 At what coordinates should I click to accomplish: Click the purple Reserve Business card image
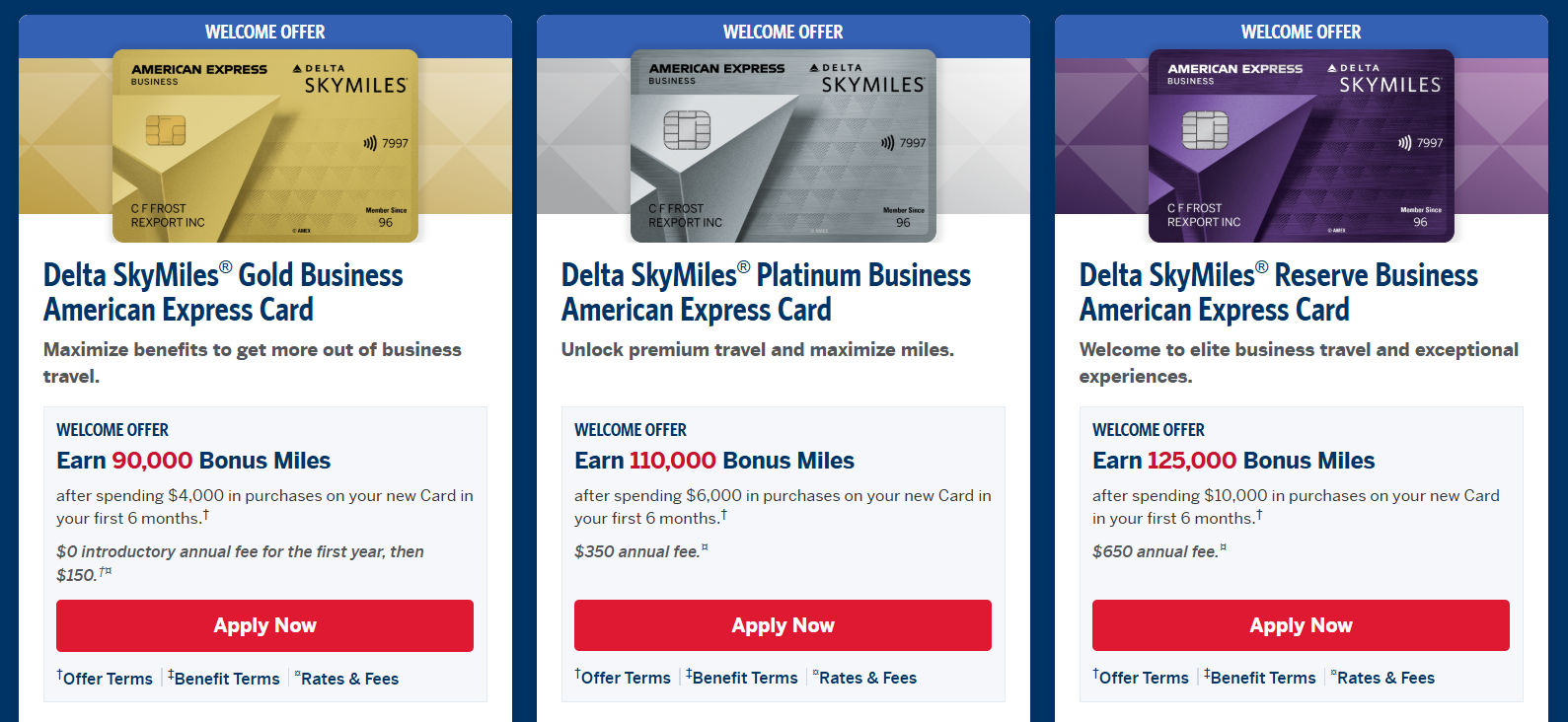[1301, 146]
